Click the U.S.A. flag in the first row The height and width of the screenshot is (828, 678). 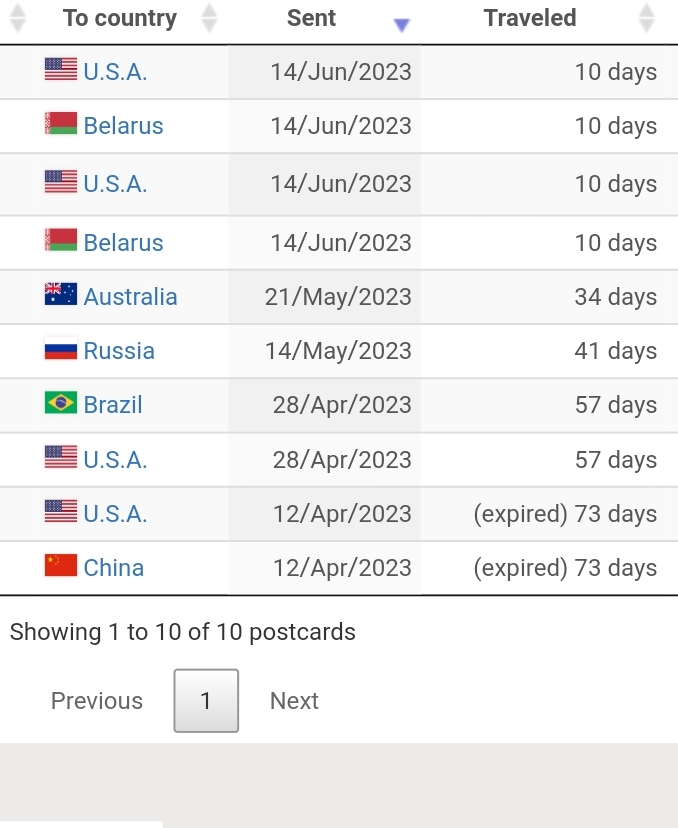coord(61,69)
